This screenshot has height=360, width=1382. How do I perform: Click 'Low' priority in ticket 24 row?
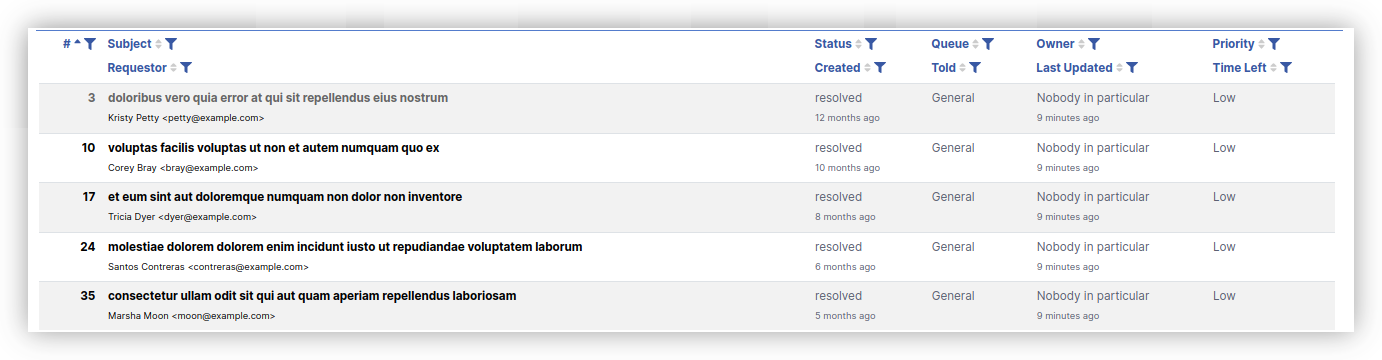pyautogui.click(x=1224, y=247)
